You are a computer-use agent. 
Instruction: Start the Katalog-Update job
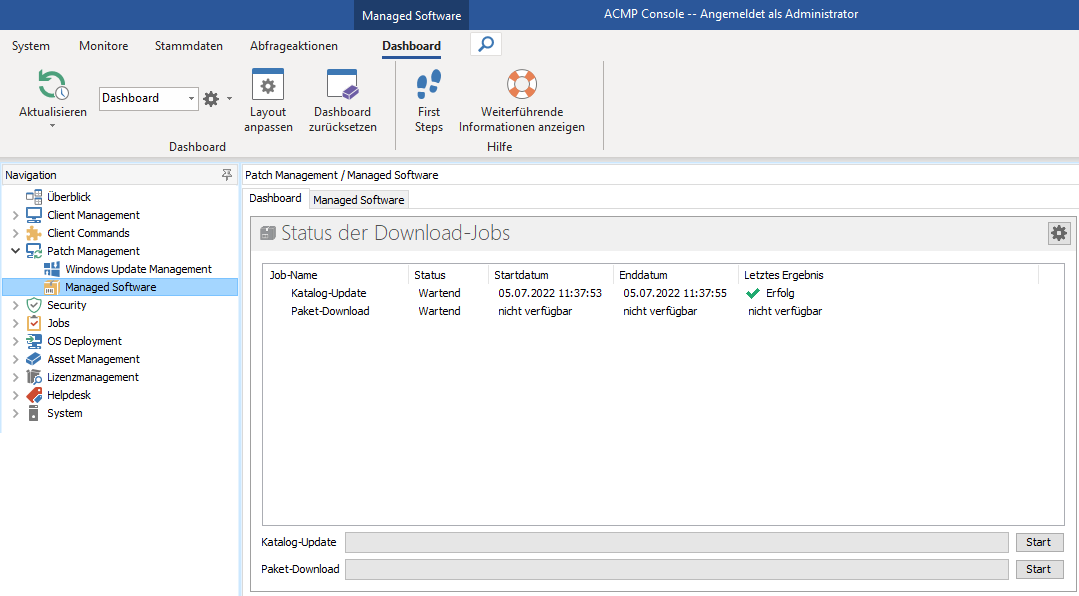(x=1039, y=541)
